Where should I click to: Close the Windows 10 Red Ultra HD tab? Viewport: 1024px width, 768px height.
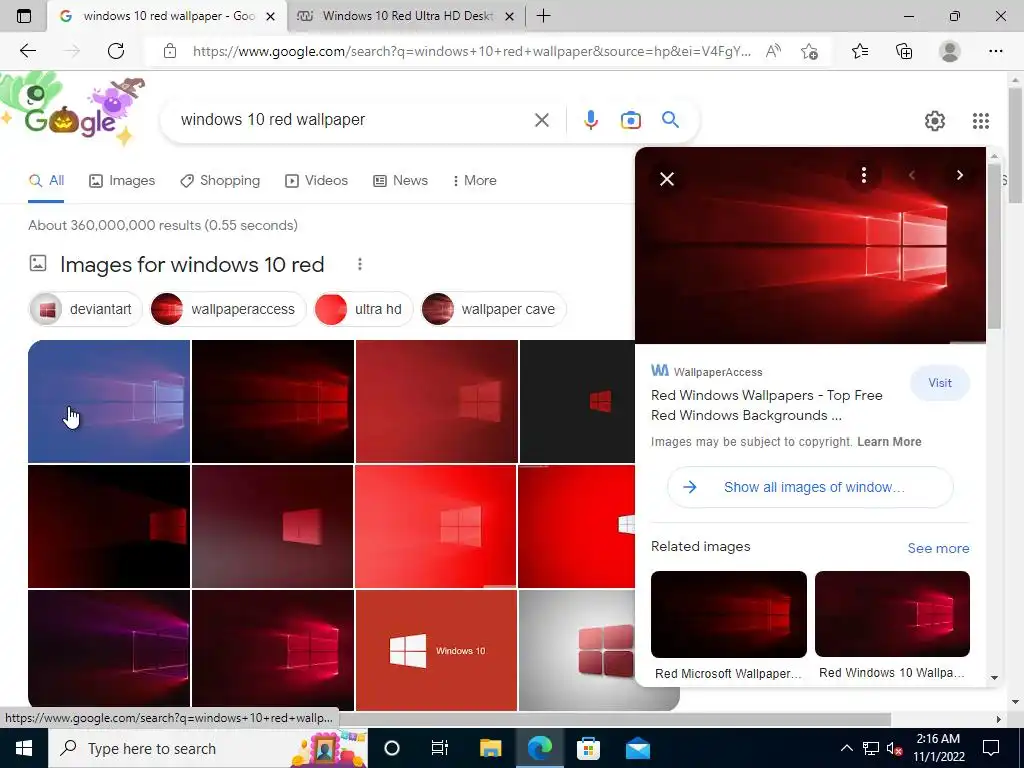click(x=510, y=16)
